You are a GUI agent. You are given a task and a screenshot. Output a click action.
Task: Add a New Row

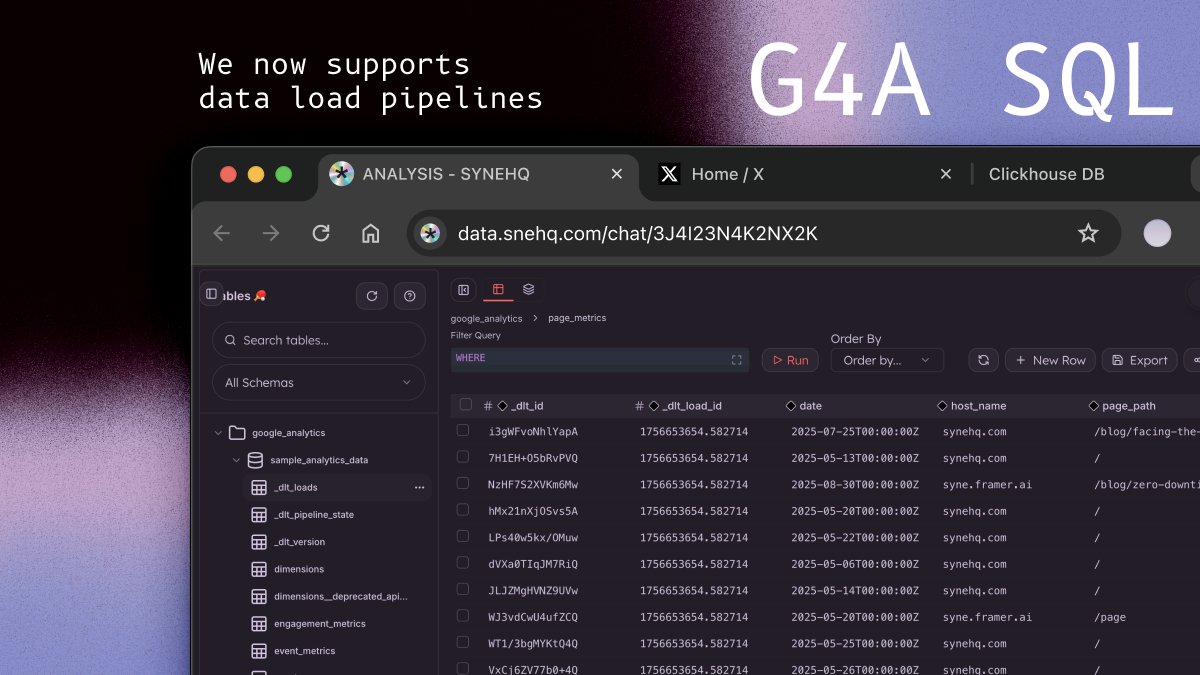click(1050, 360)
